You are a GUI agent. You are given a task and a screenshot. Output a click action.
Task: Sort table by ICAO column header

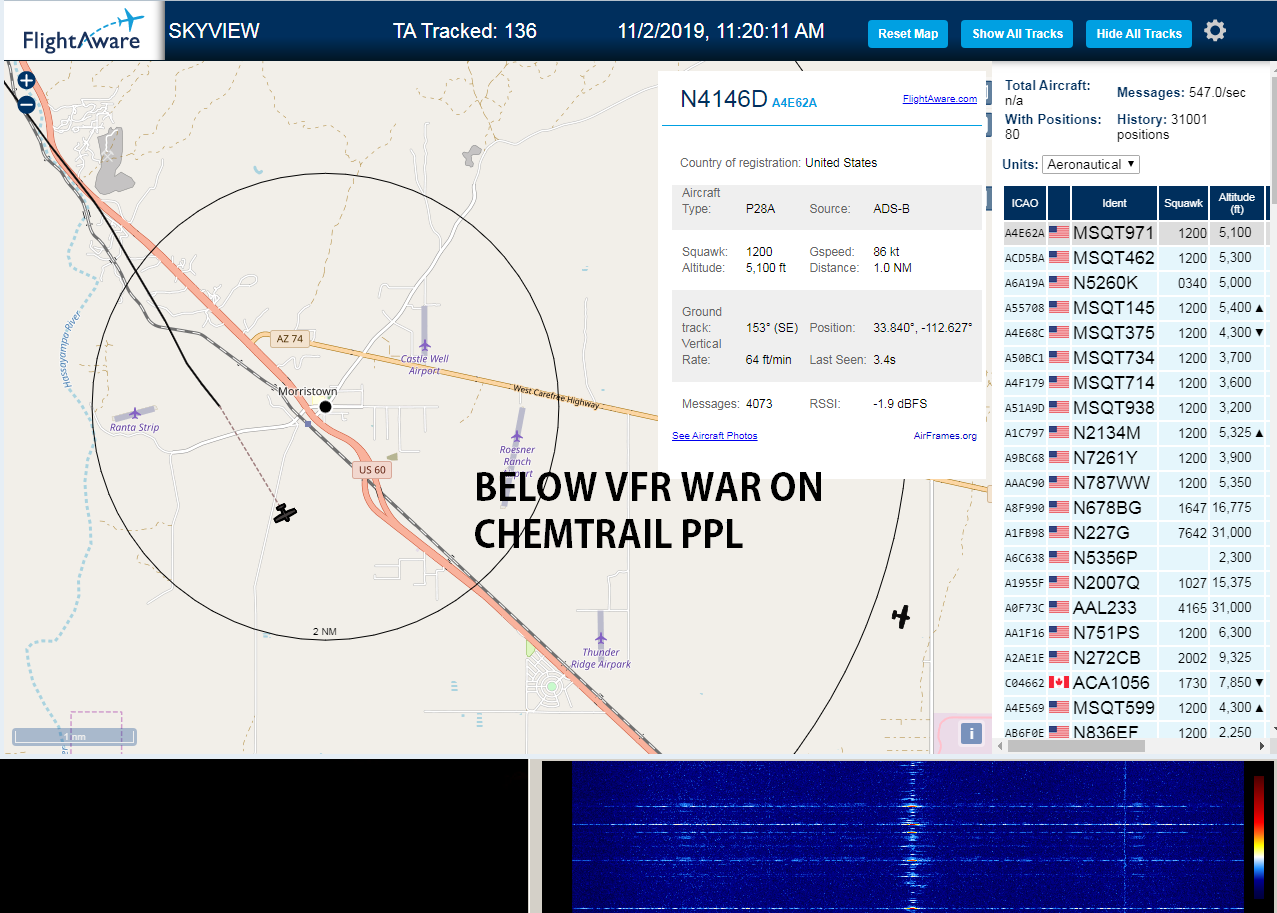[1025, 203]
